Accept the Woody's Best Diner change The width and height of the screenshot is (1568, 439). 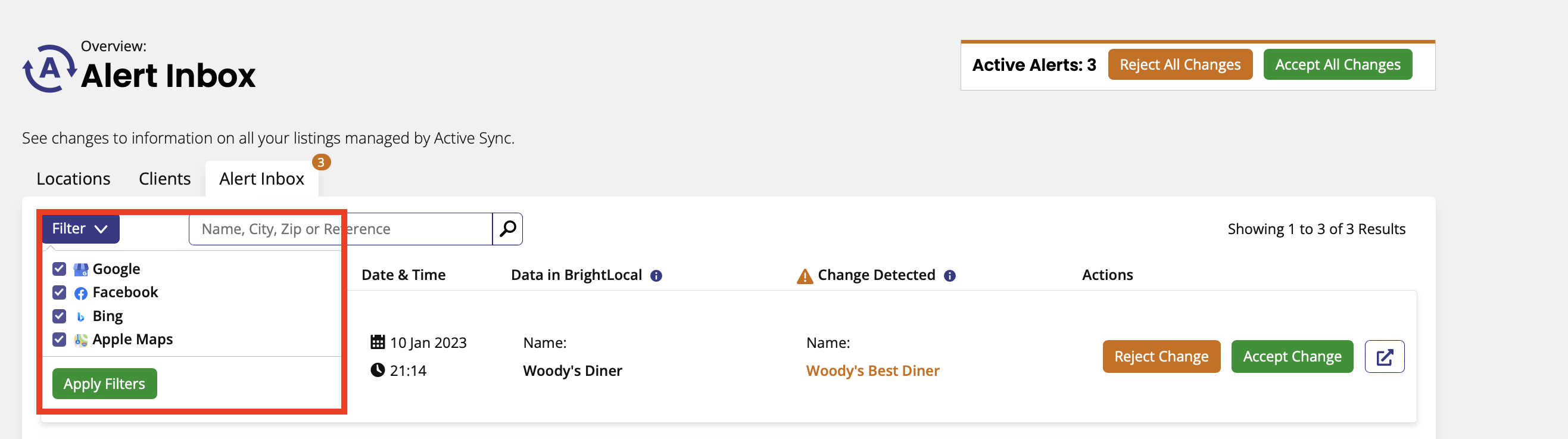1292,357
